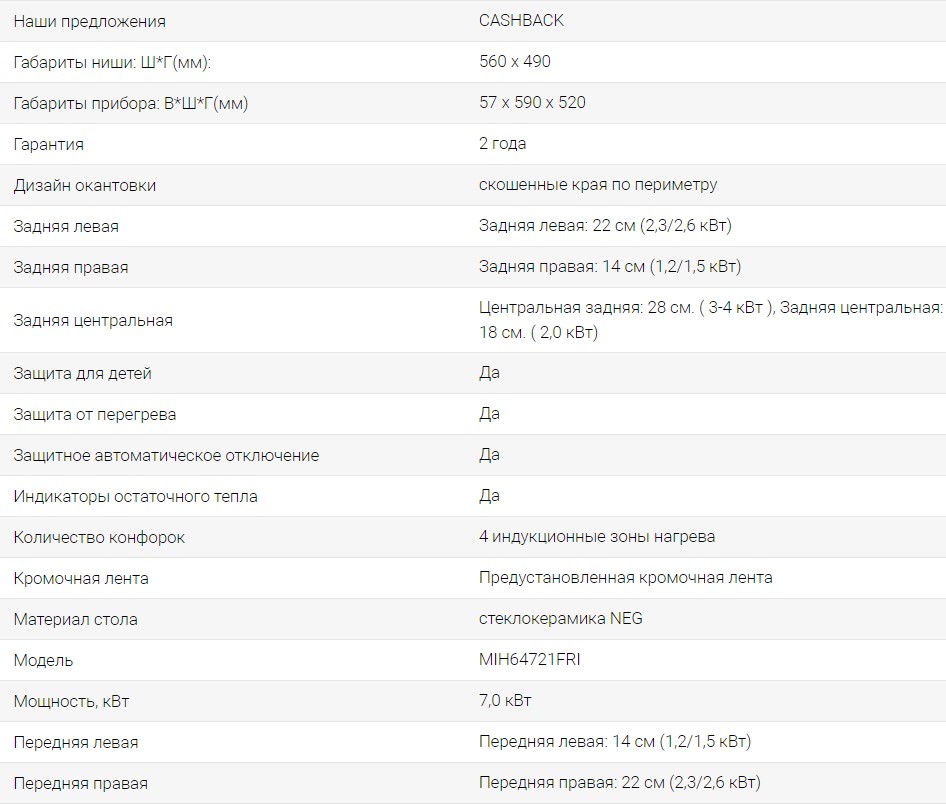Click the CASHBACK offer value

coord(521,21)
